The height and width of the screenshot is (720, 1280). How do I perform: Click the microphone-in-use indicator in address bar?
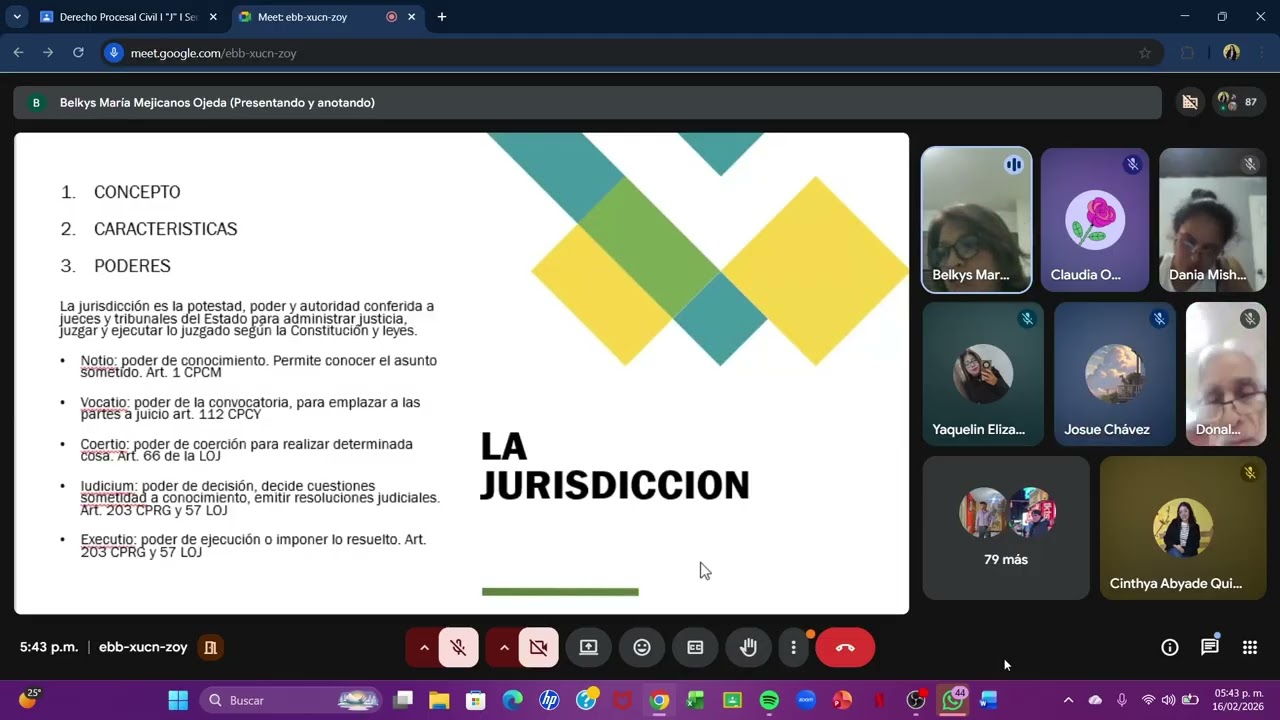(x=114, y=53)
